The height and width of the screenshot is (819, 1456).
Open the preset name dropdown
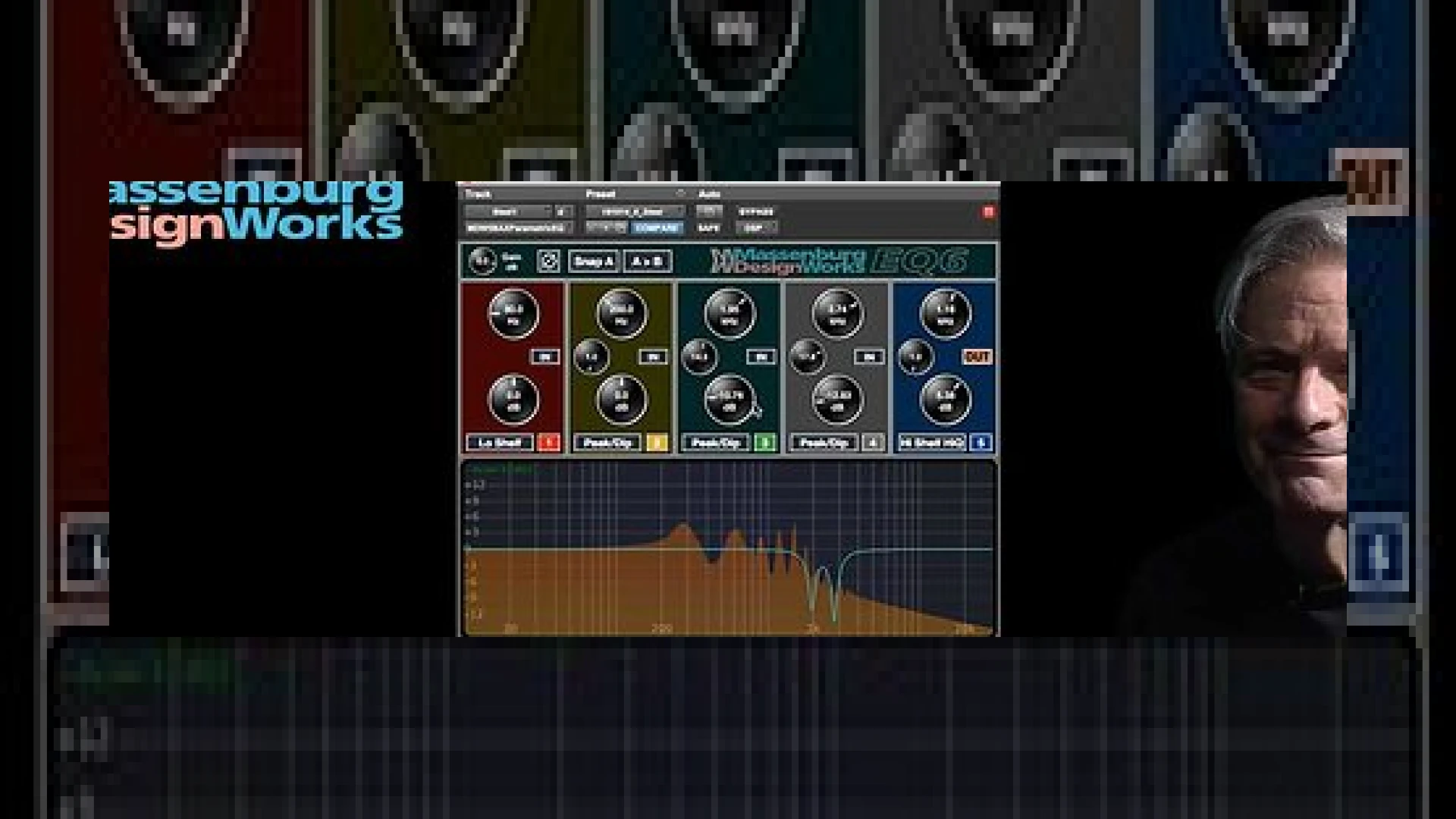pos(635,212)
